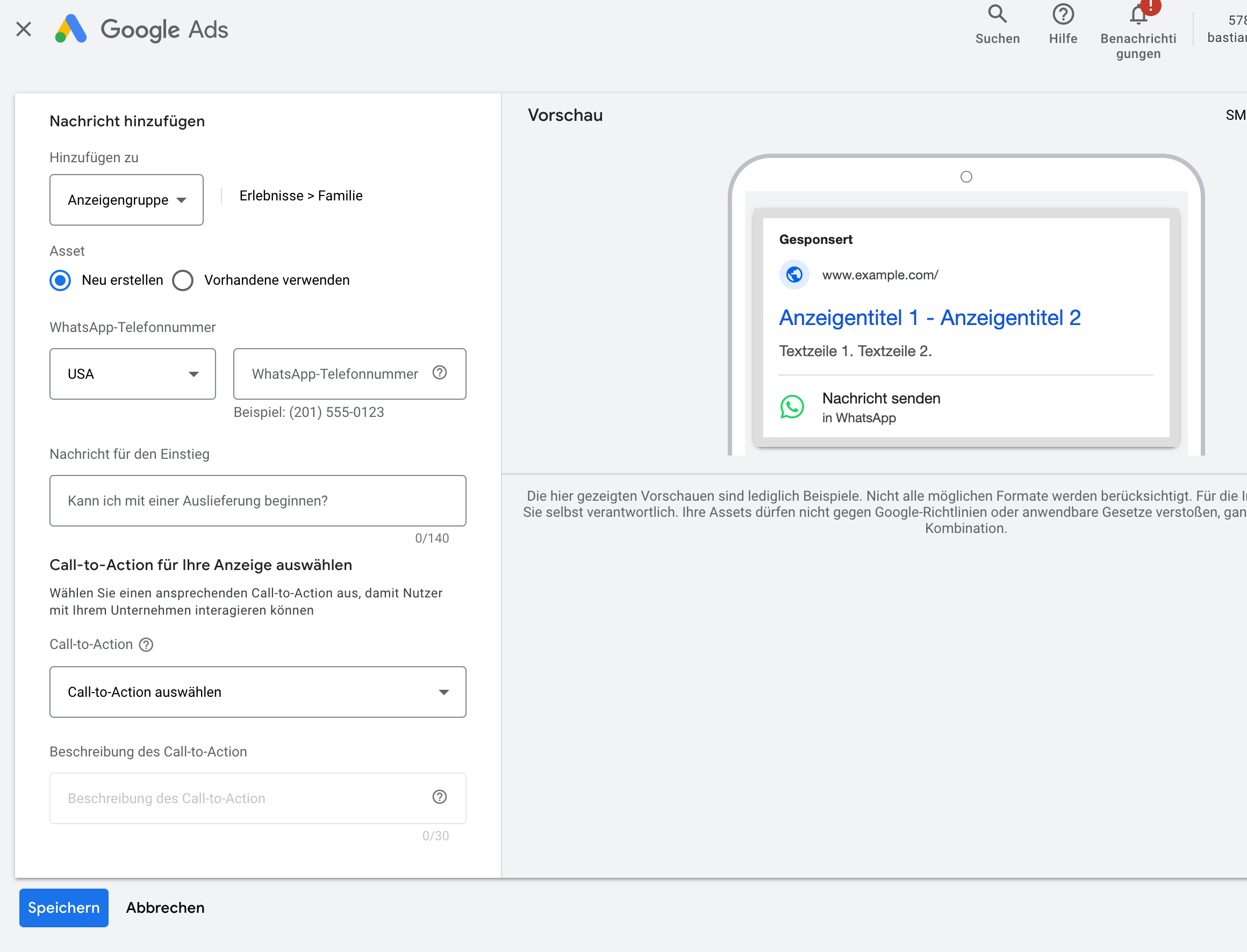1247x952 pixels.
Task: Click the Speichern button
Action: (63, 908)
